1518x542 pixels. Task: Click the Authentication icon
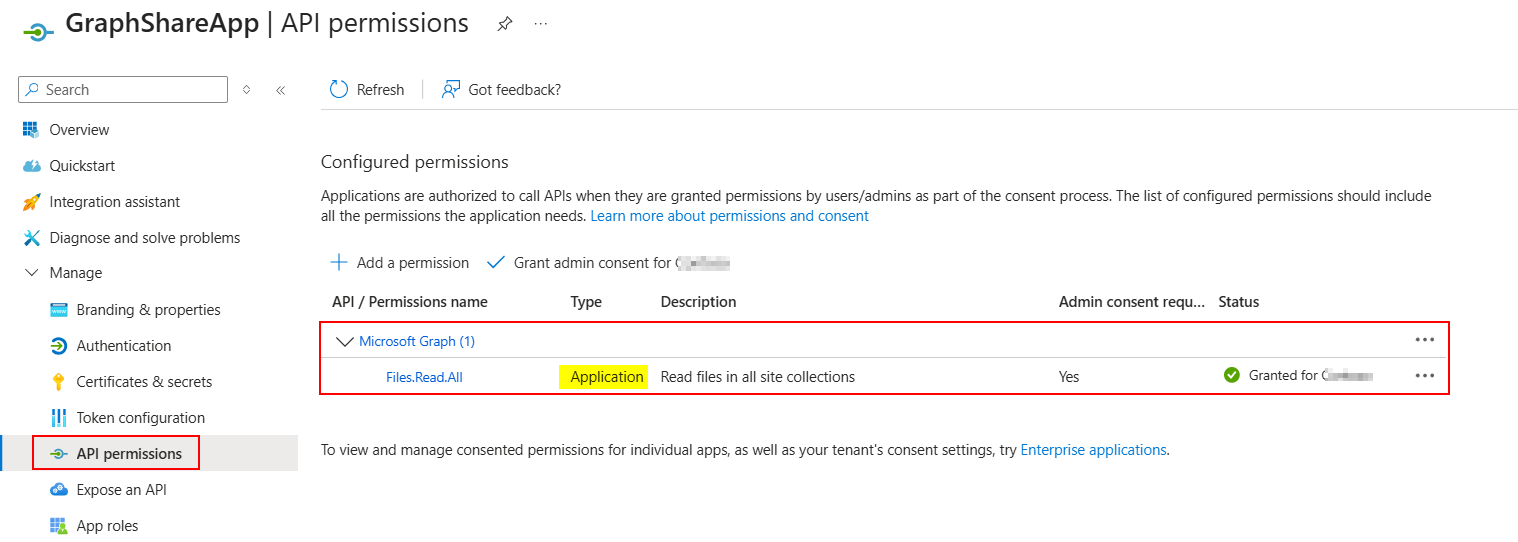pyautogui.click(x=58, y=346)
